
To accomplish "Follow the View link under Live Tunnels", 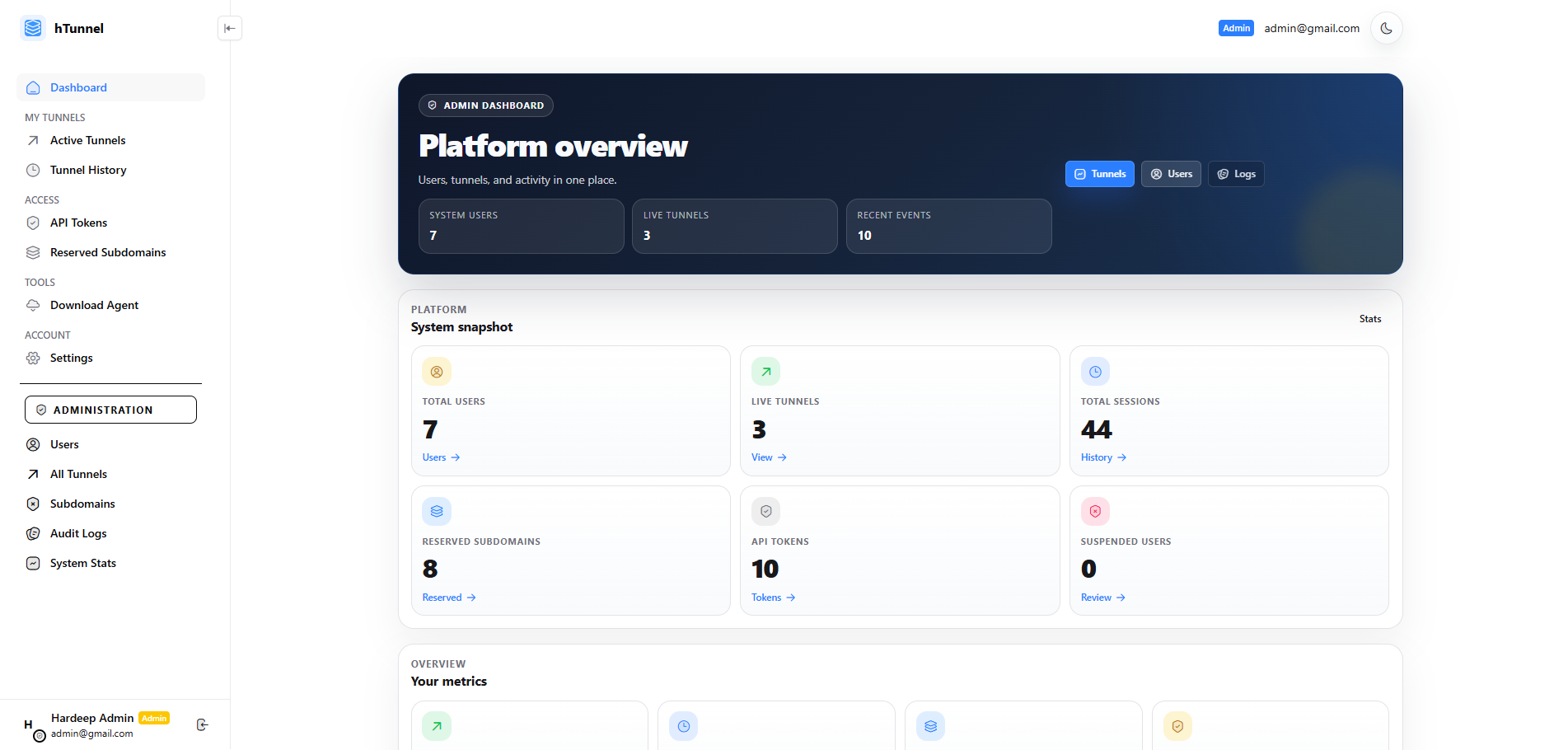I will tap(767, 457).
